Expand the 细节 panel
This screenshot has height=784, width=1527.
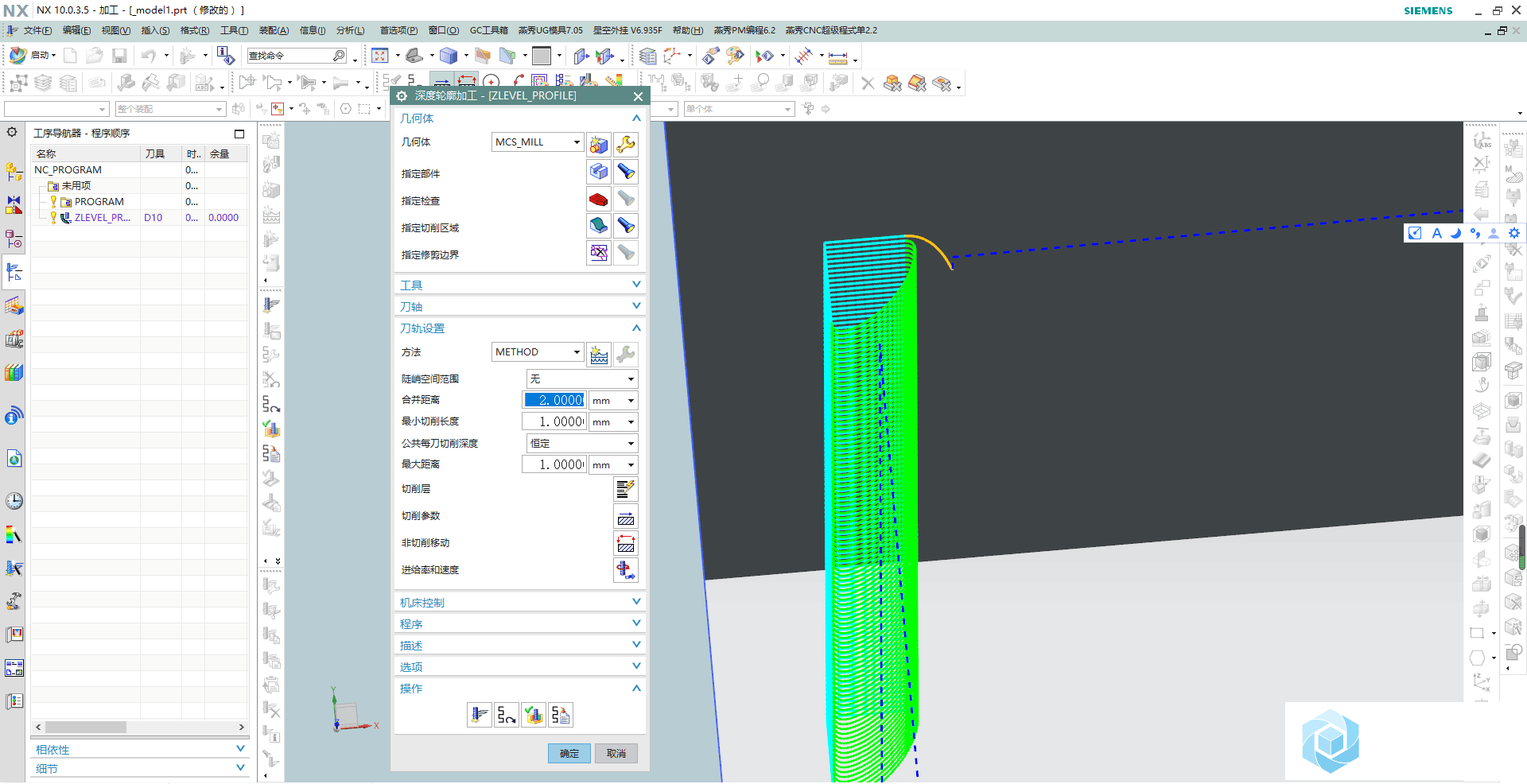(x=240, y=768)
